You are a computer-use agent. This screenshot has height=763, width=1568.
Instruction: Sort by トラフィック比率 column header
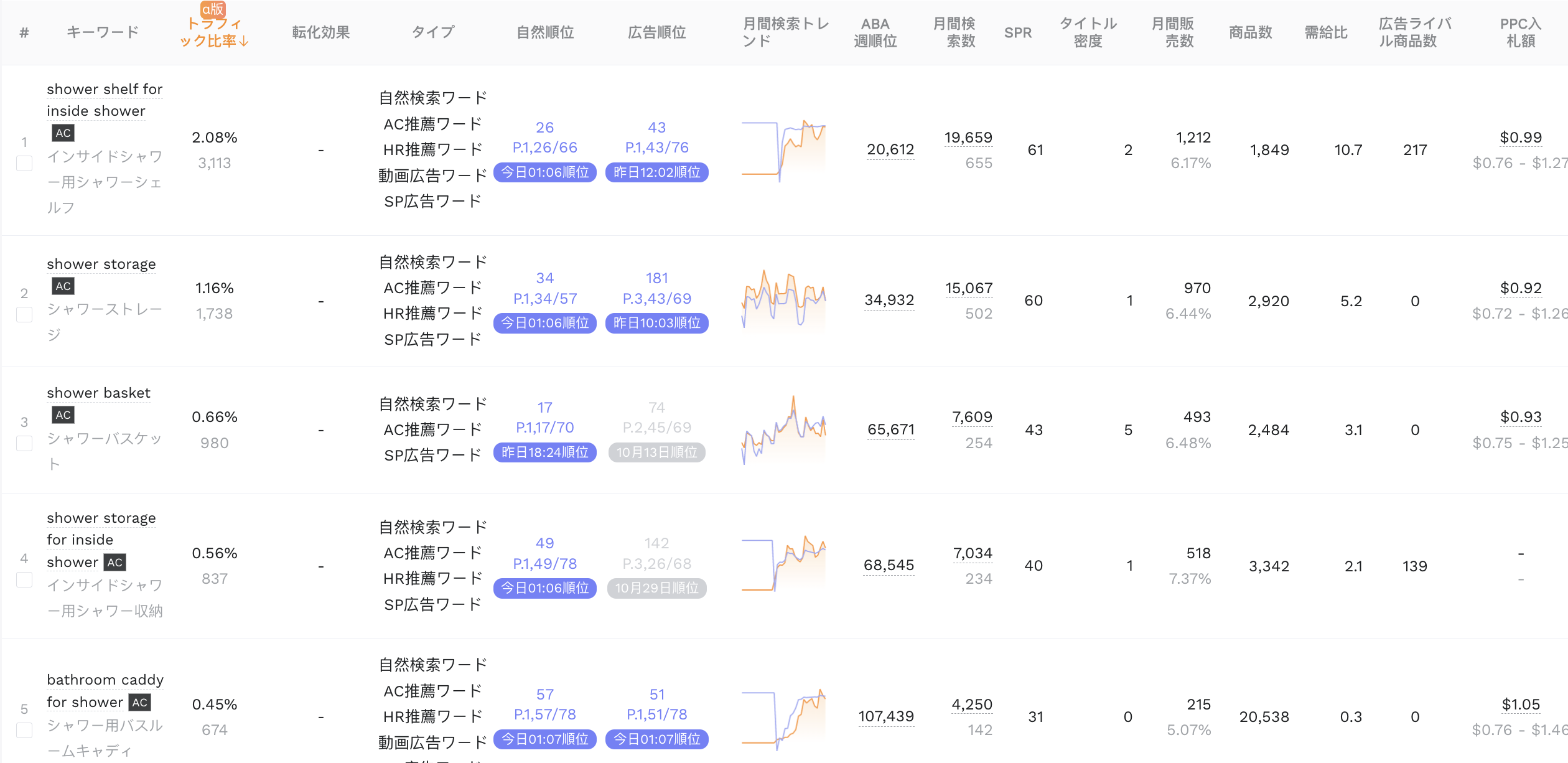[x=214, y=32]
